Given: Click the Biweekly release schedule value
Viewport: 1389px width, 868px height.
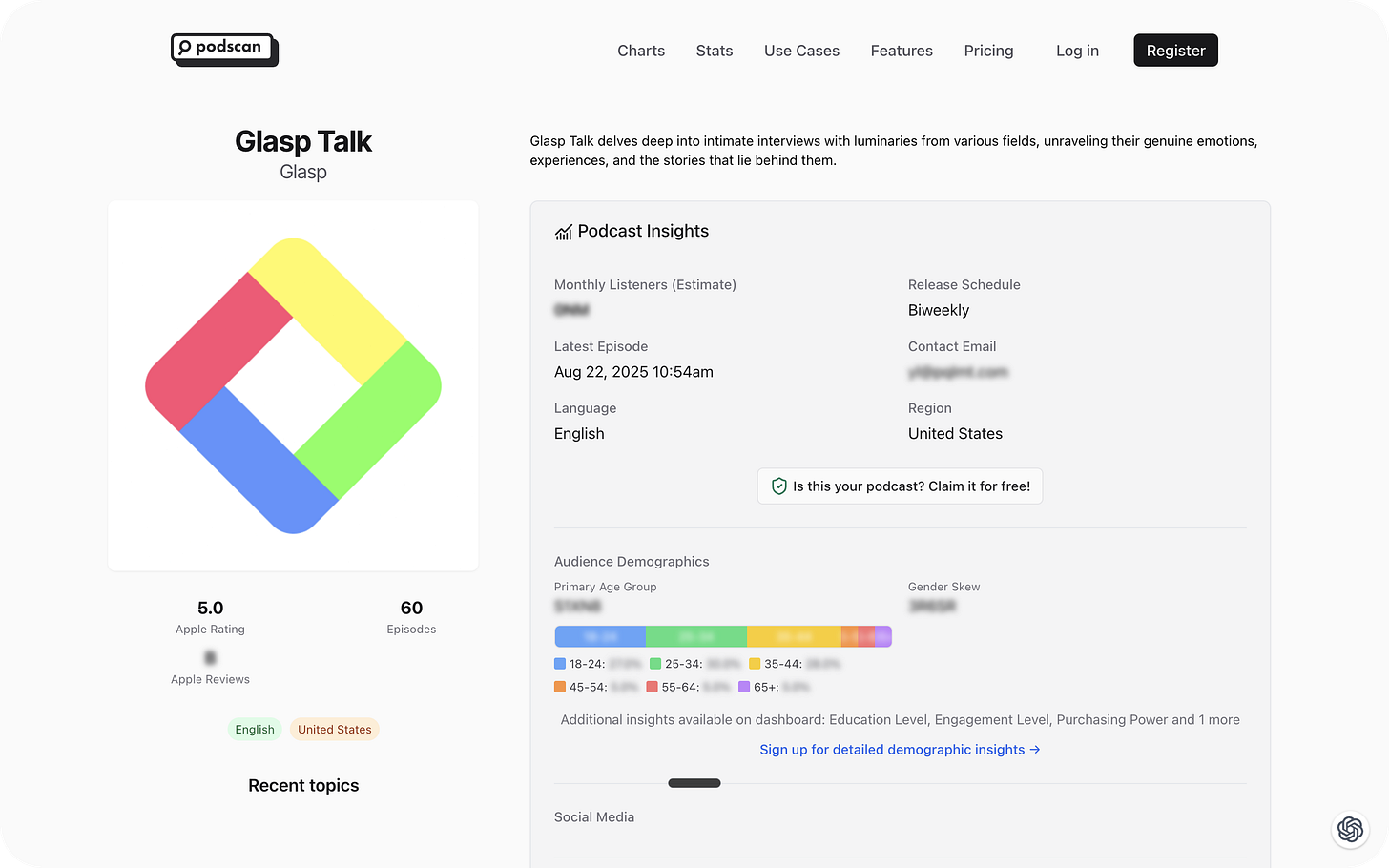Looking at the screenshot, I should [939, 310].
